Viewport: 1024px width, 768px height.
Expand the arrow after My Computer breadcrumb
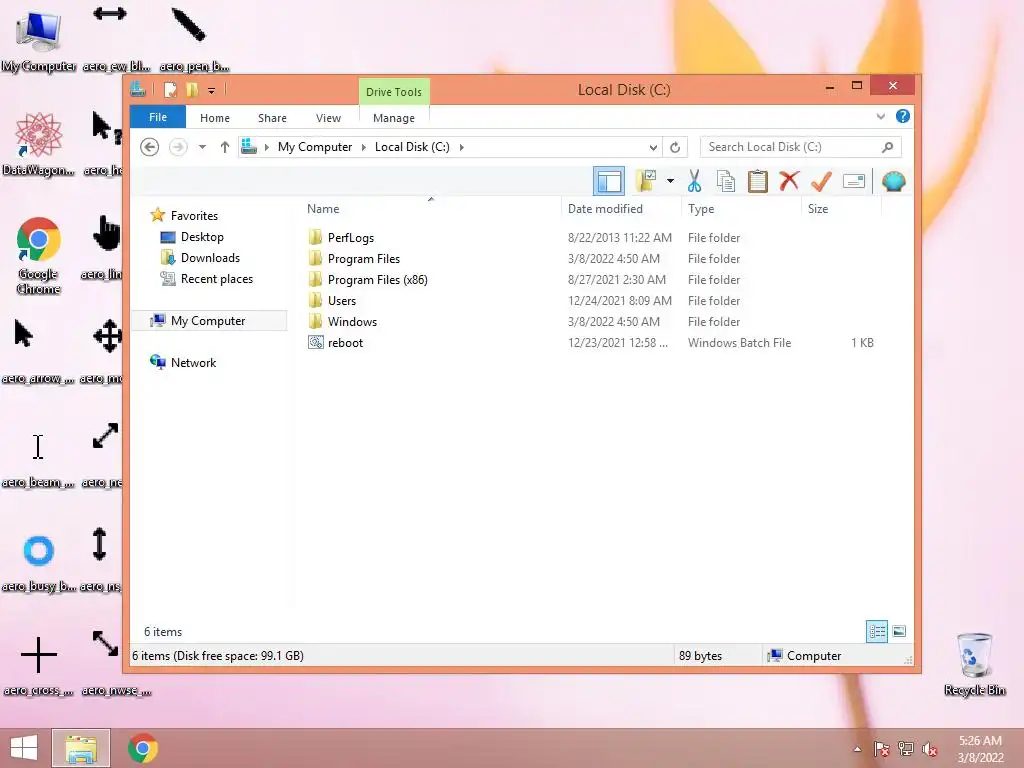pos(364,147)
